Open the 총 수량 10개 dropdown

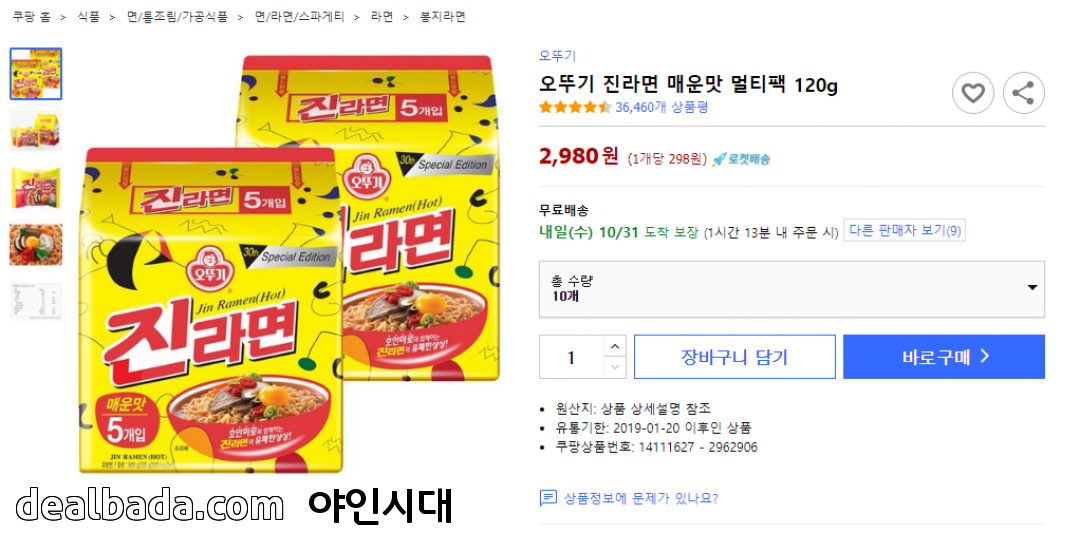791,289
